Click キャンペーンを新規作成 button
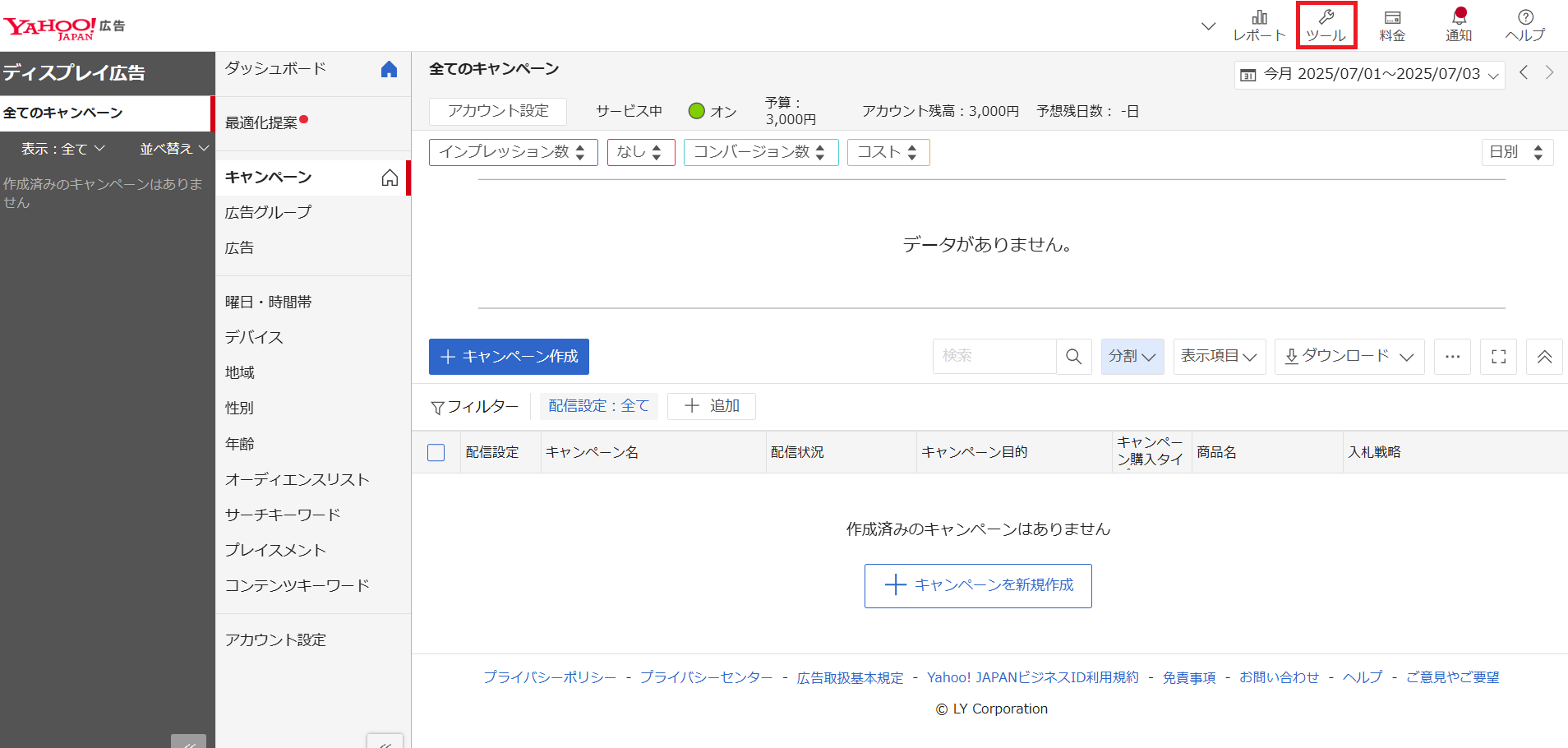The image size is (1568, 748). (x=978, y=585)
